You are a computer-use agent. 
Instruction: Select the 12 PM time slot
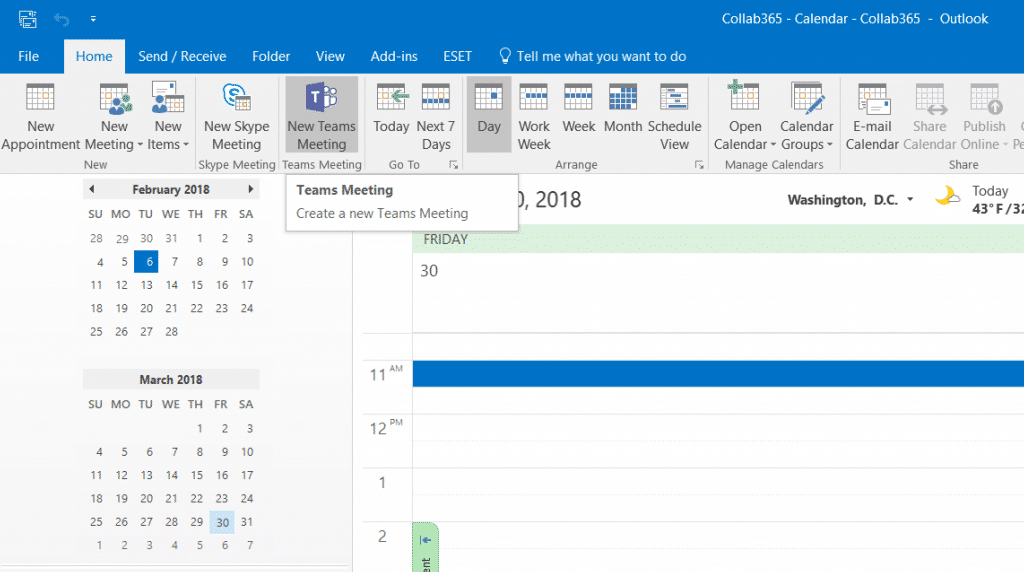point(718,428)
